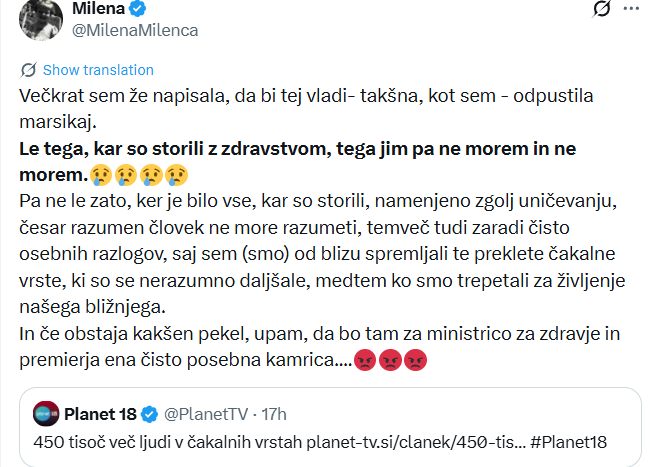Open the Planet 18 account name

tap(100, 413)
